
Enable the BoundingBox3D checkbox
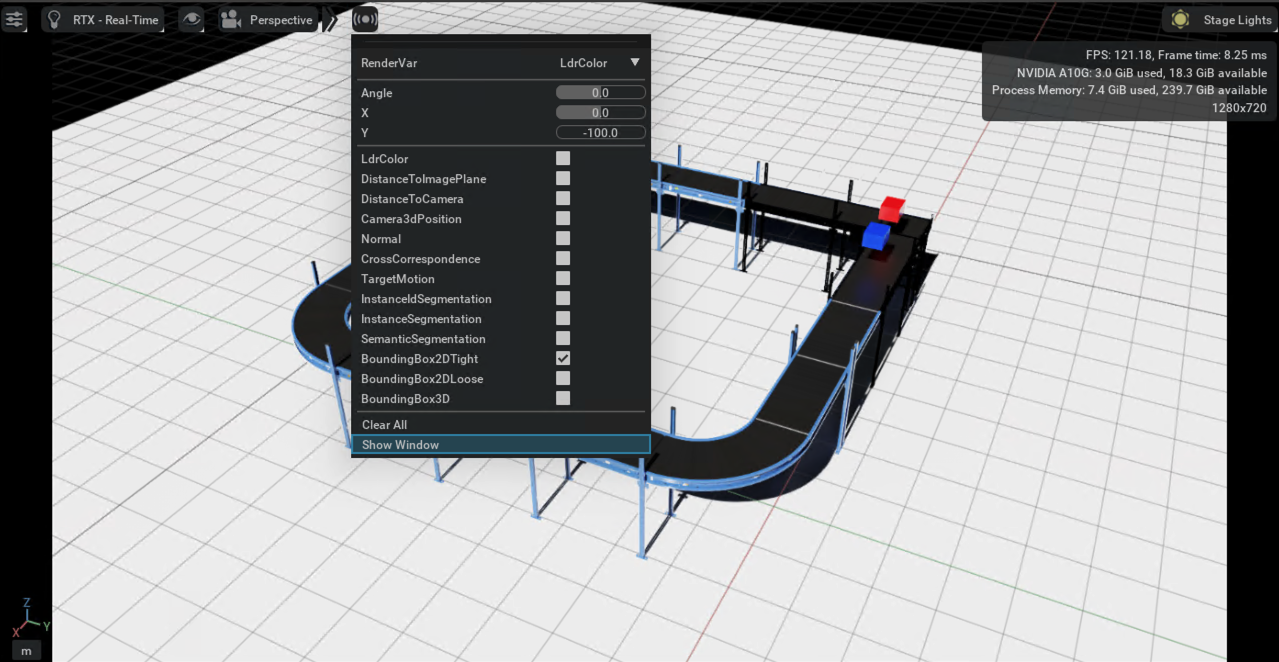pos(563,398)
